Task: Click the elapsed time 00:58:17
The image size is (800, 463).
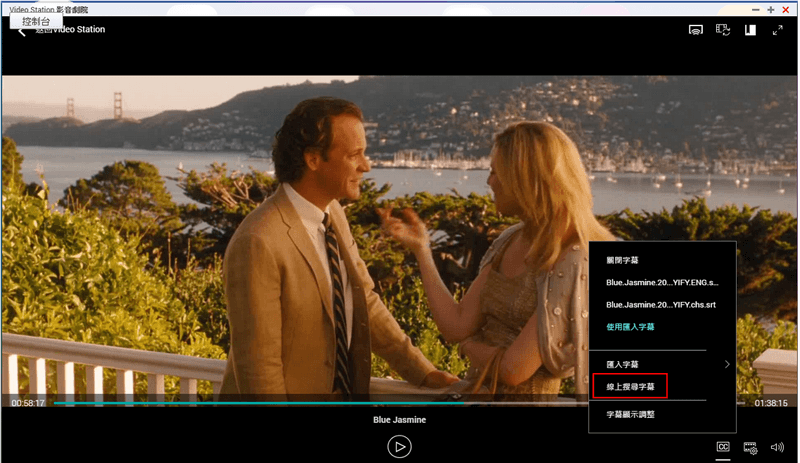Action: [x=28, y=403]
